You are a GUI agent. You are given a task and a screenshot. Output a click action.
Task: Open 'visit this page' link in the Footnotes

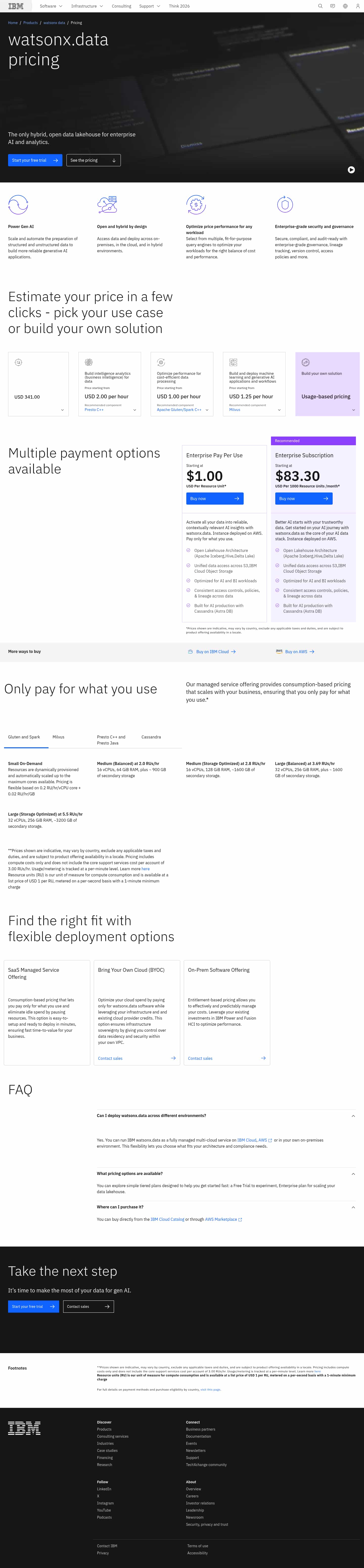click(210, 1390)
